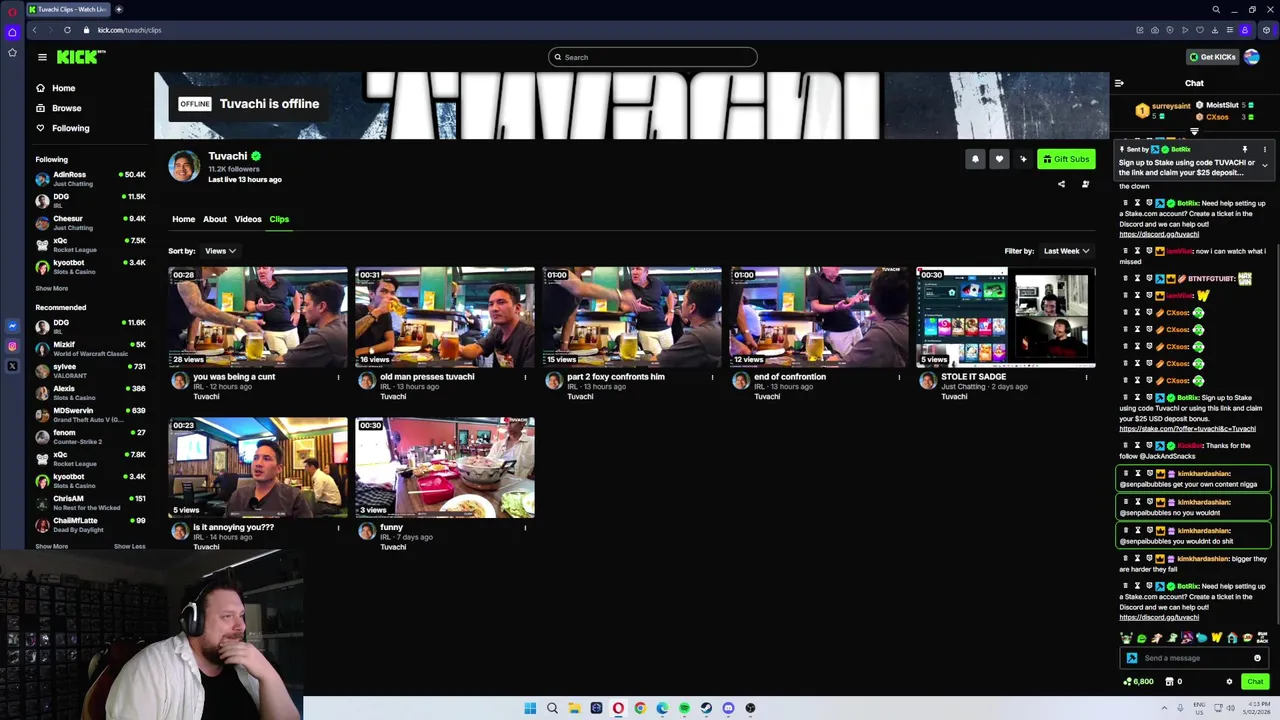Image resolution: width=1280 pixels, height=720 pixels.
Task: Click the Gift Subs button
Action: (1066, 159)
